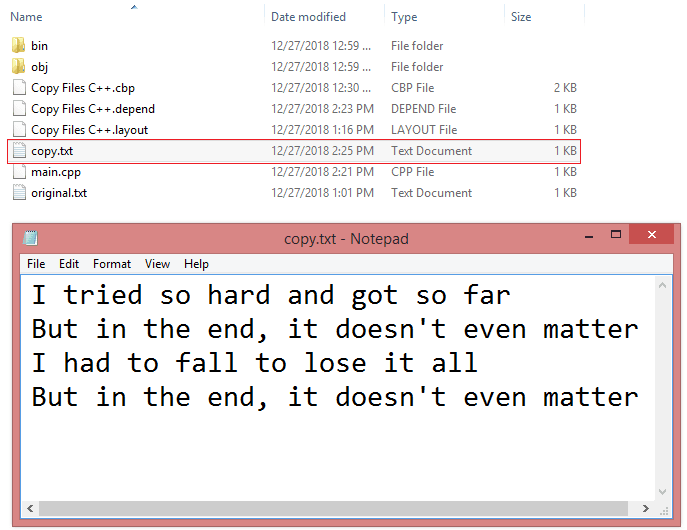The image size is (687, 530).
Task: Click the vertical scrollbar down arrow
Action: coord(662,491)
